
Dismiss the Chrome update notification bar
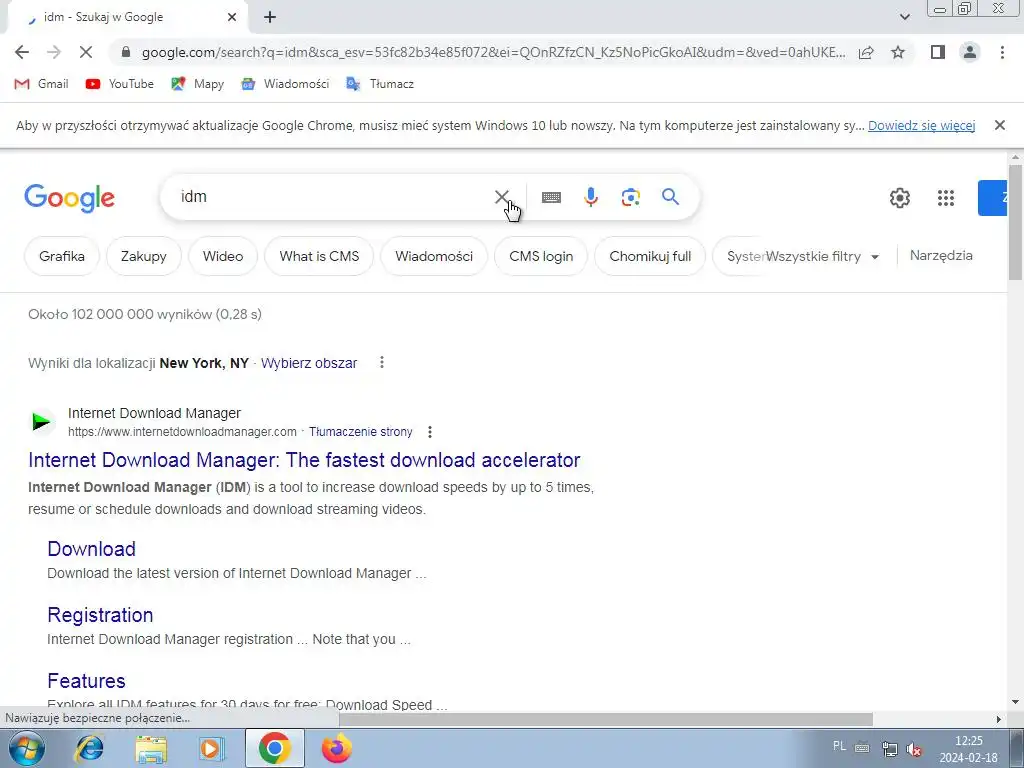pyautogui.click(x=999, y=125)
